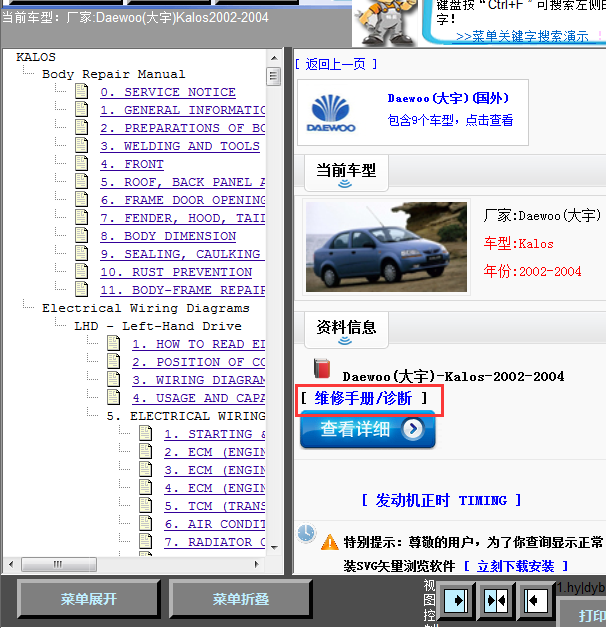Screen dimensions: 606x628
Task: Open 5. TCM (TRANS) wiring link
Action: [x=215, y=507]
